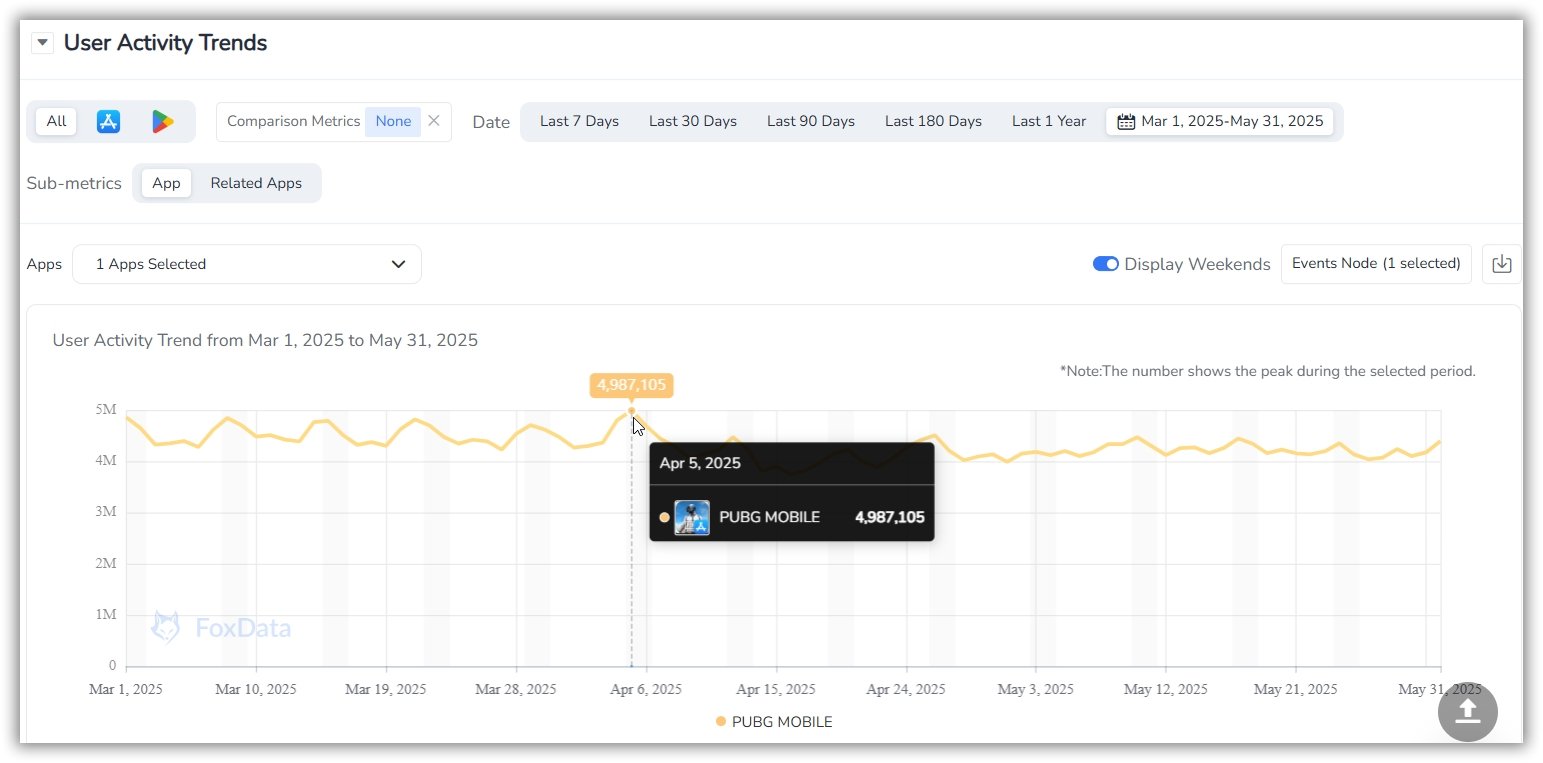Click the May 12, 2025 axis label
Image resolution: width=1543 pixels, height=763 pixels.
1166,689
